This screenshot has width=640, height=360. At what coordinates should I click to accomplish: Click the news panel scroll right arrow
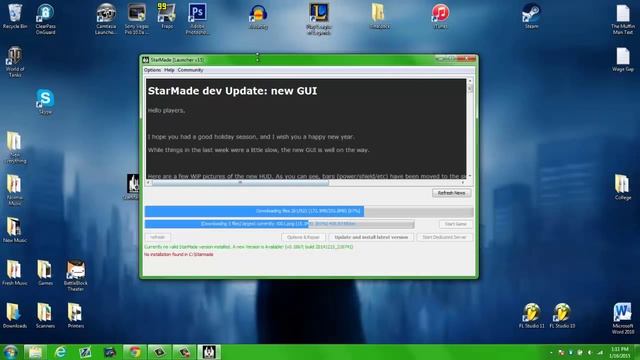tap(463, 182)
